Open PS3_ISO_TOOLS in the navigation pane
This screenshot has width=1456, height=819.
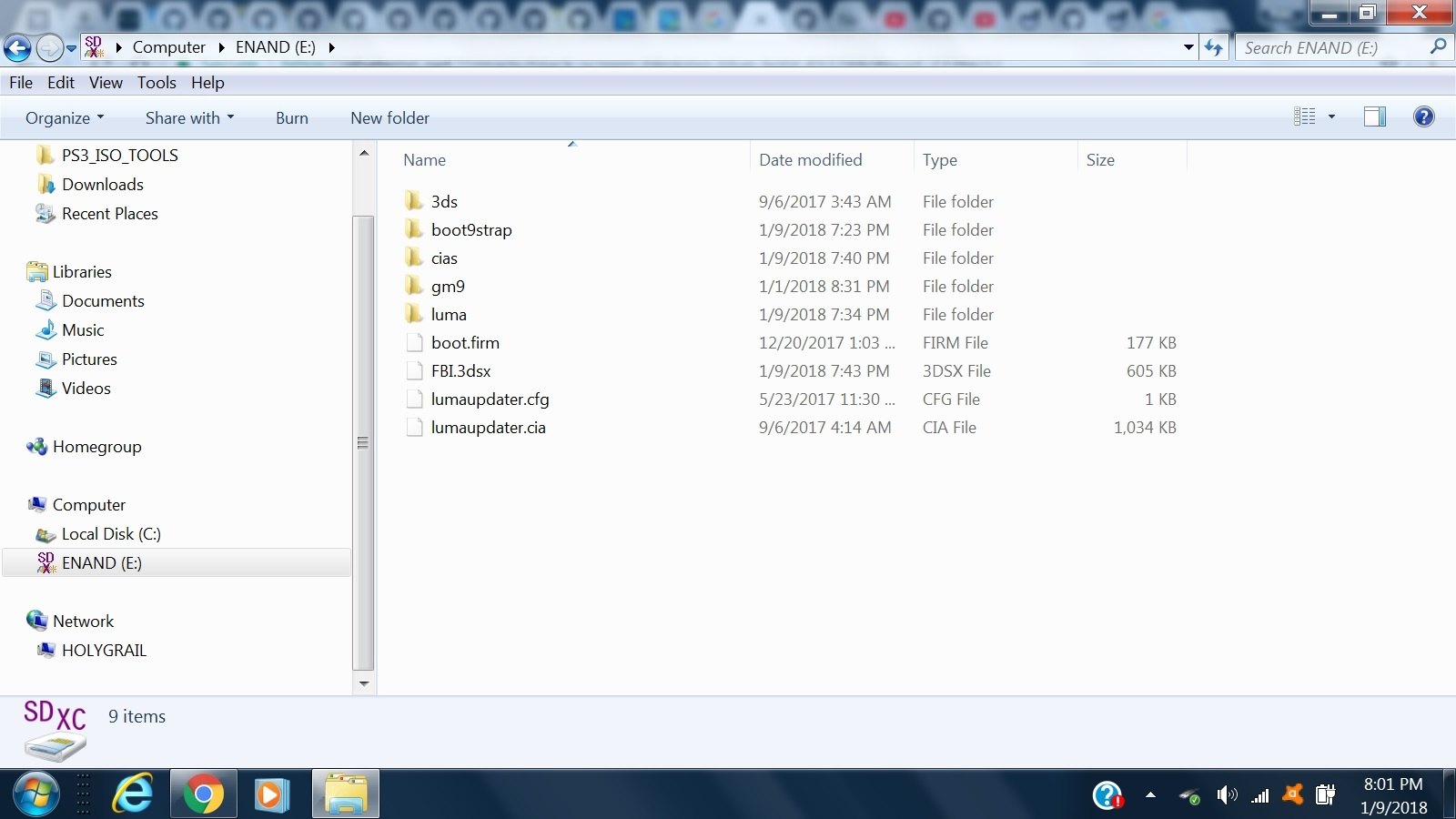[119, 156]
